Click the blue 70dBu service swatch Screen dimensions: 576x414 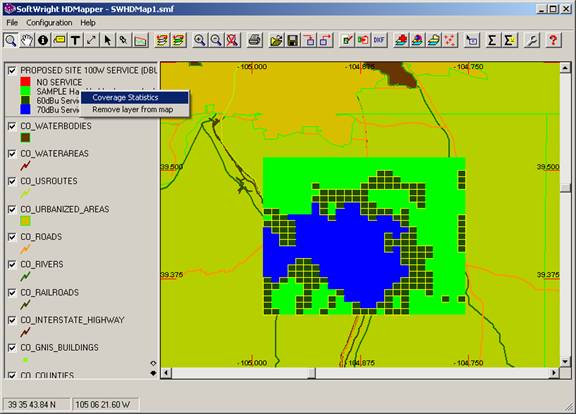[25, 109]
